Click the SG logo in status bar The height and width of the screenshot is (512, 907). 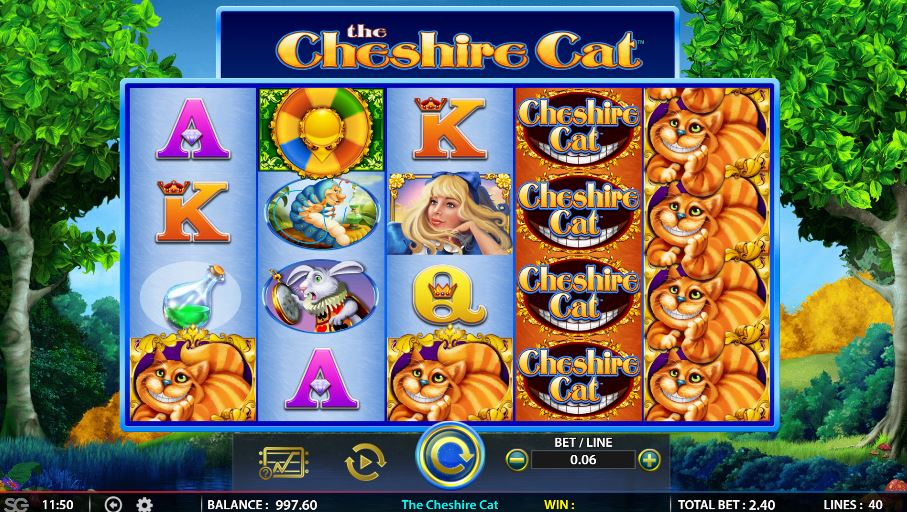[14, 504]
